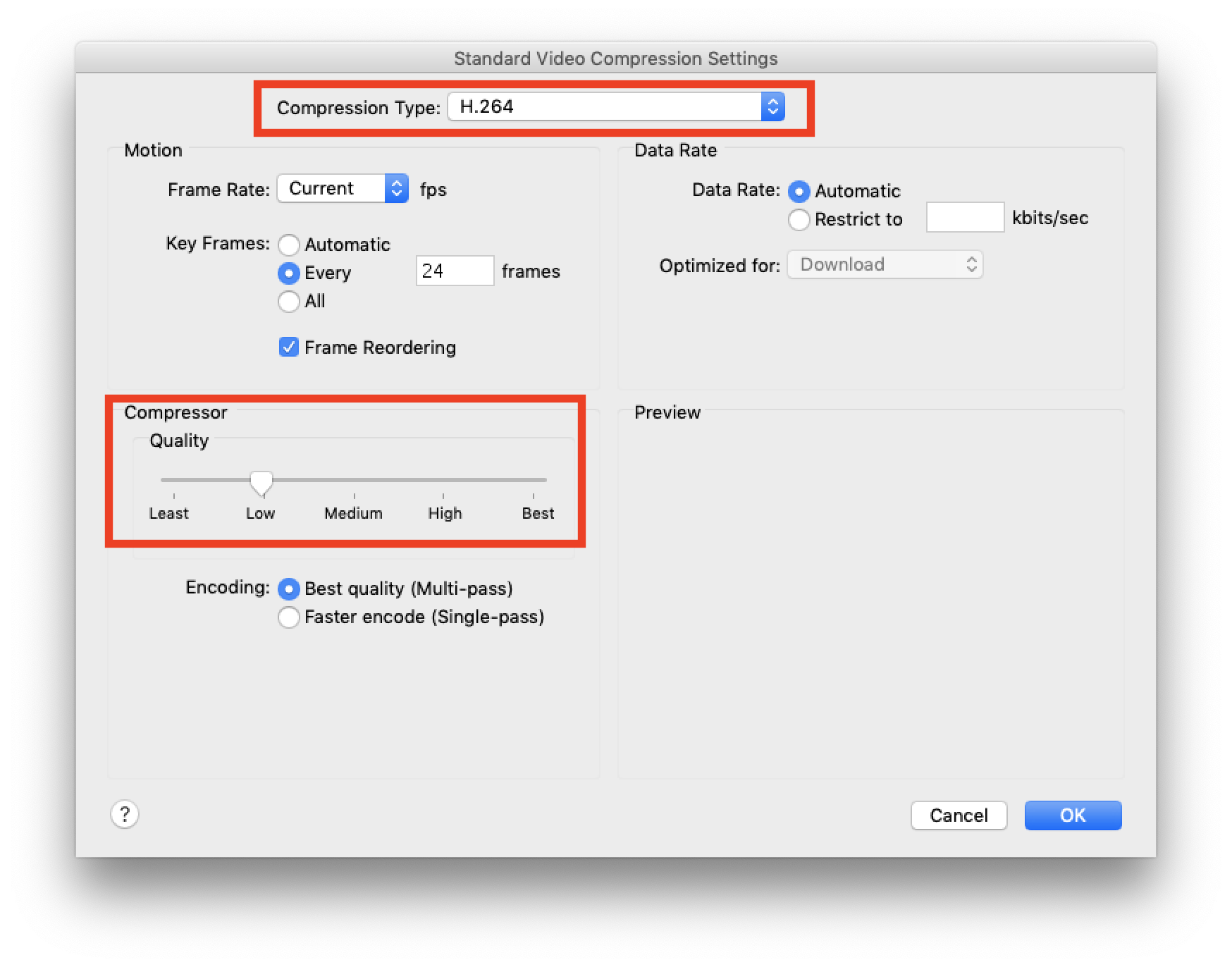The image size is (1232, 967).
Task: Select Restrict to data rate radio button
Action: point(799,220)
